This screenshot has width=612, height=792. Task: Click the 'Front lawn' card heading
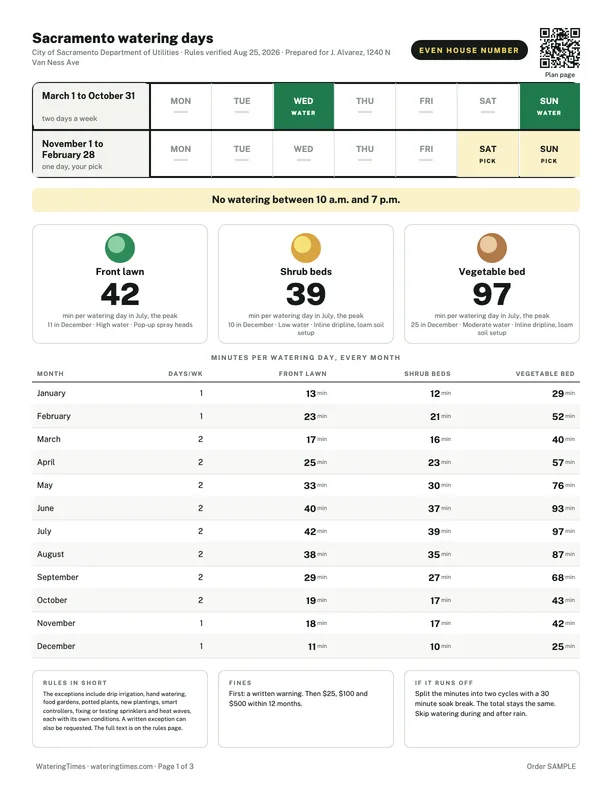[120, 272]
